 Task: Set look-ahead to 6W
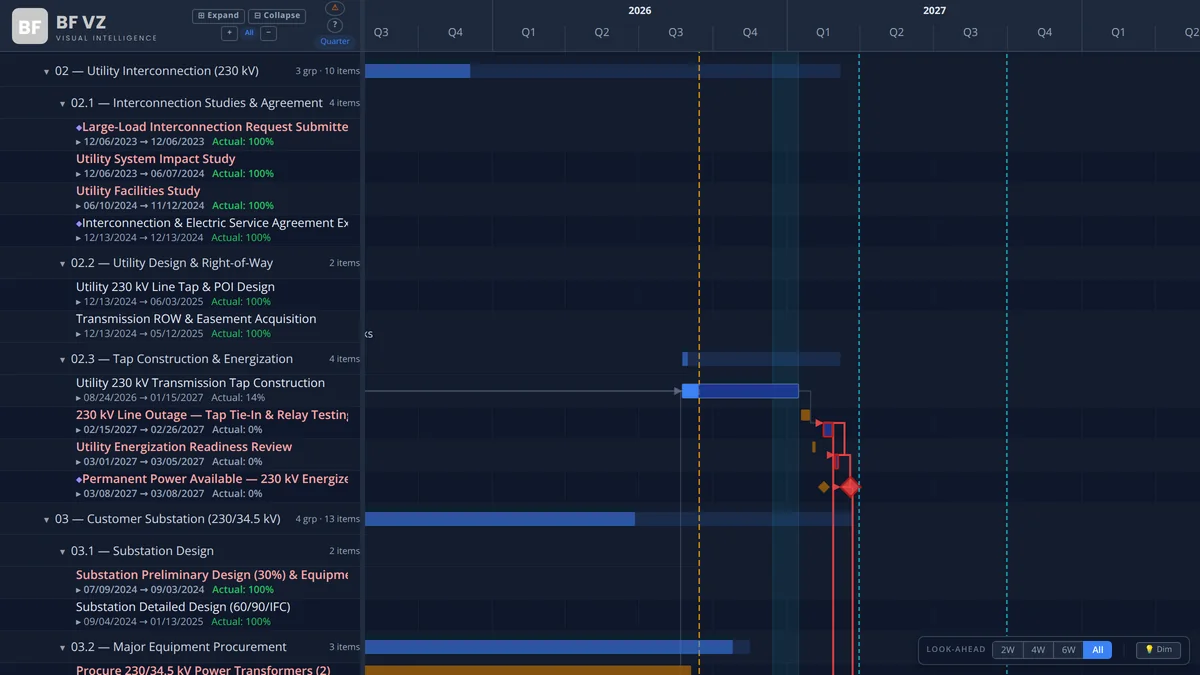1068,650
